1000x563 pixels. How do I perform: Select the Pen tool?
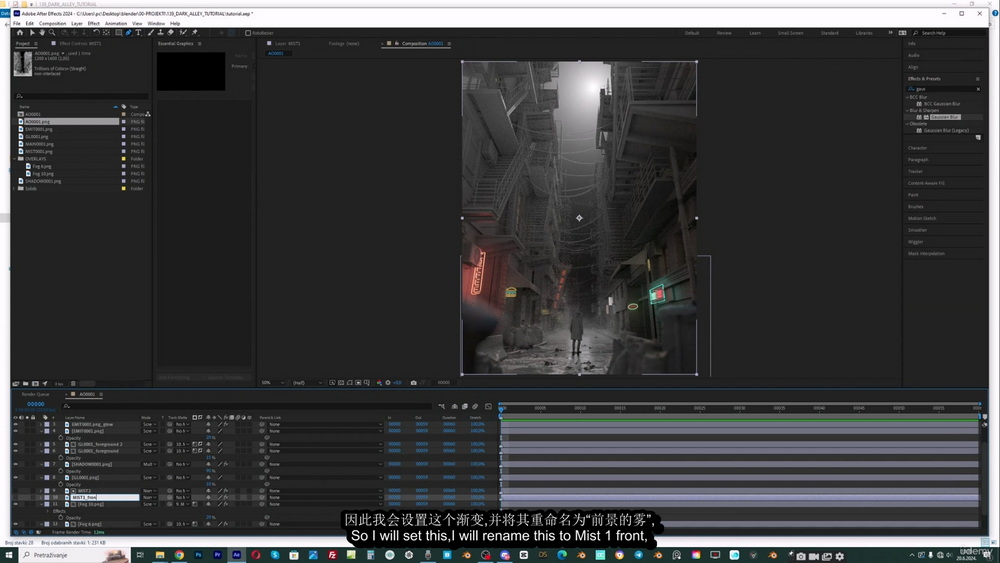pos(129,33)
